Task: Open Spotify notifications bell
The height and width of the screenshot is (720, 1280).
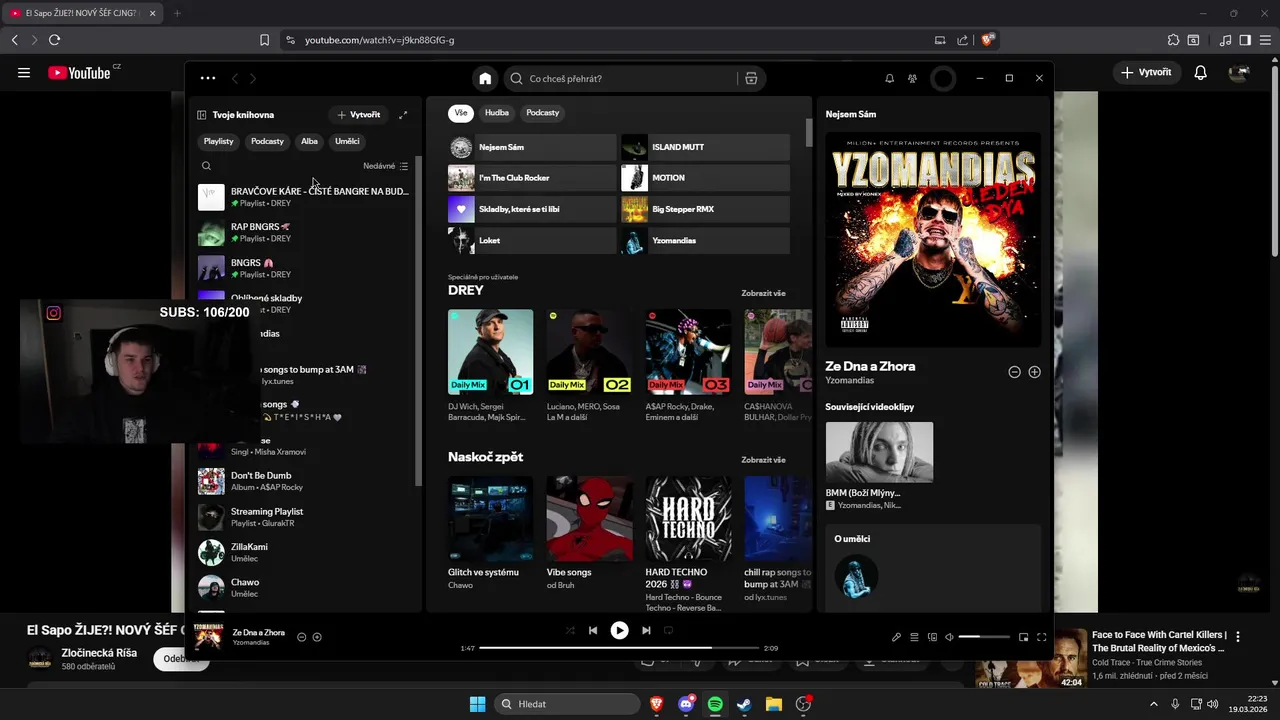Action: pyautogui.click(x=889, y=78)
